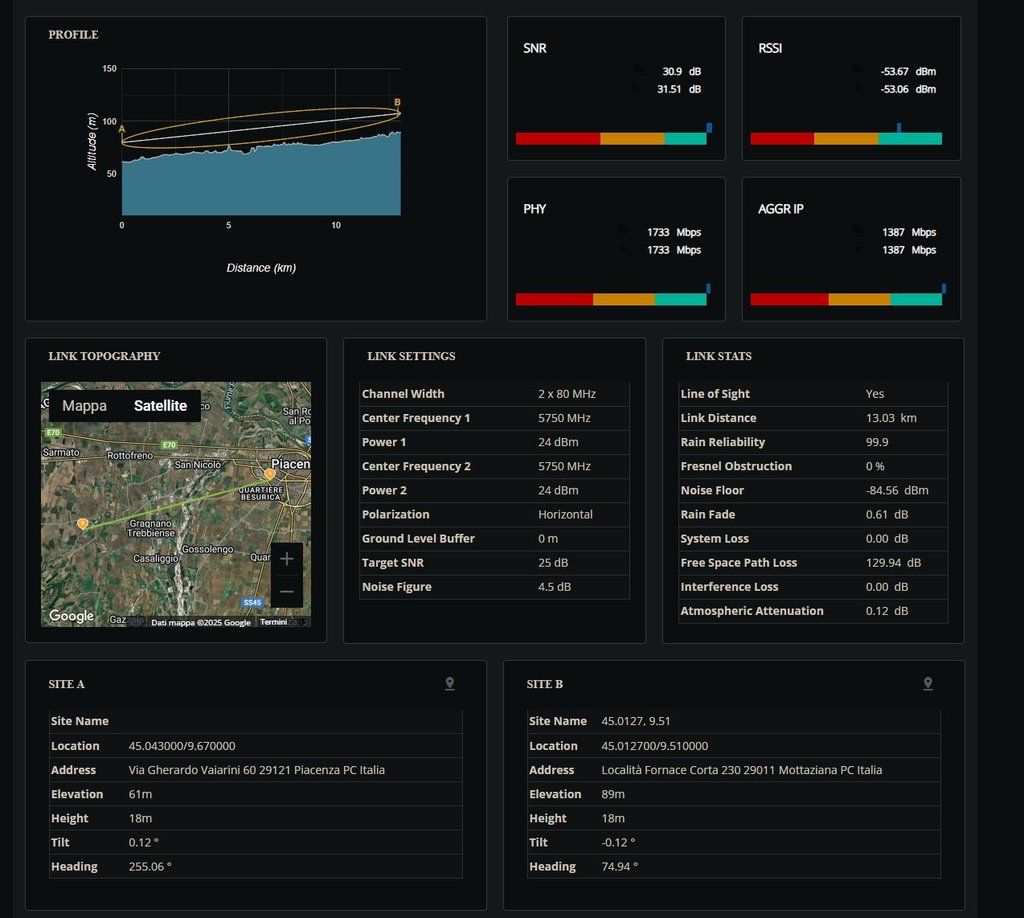Viewport: 1024px width, 918px height.
Task: Open the Termini link on the map
Action: click(273, 622)
